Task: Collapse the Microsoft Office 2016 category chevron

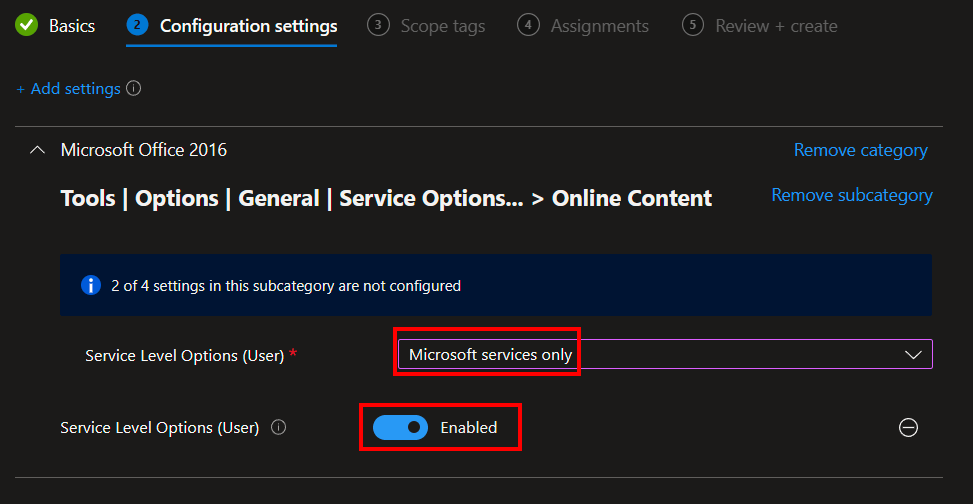Action: pyautogui.click(x=38, y=150)
